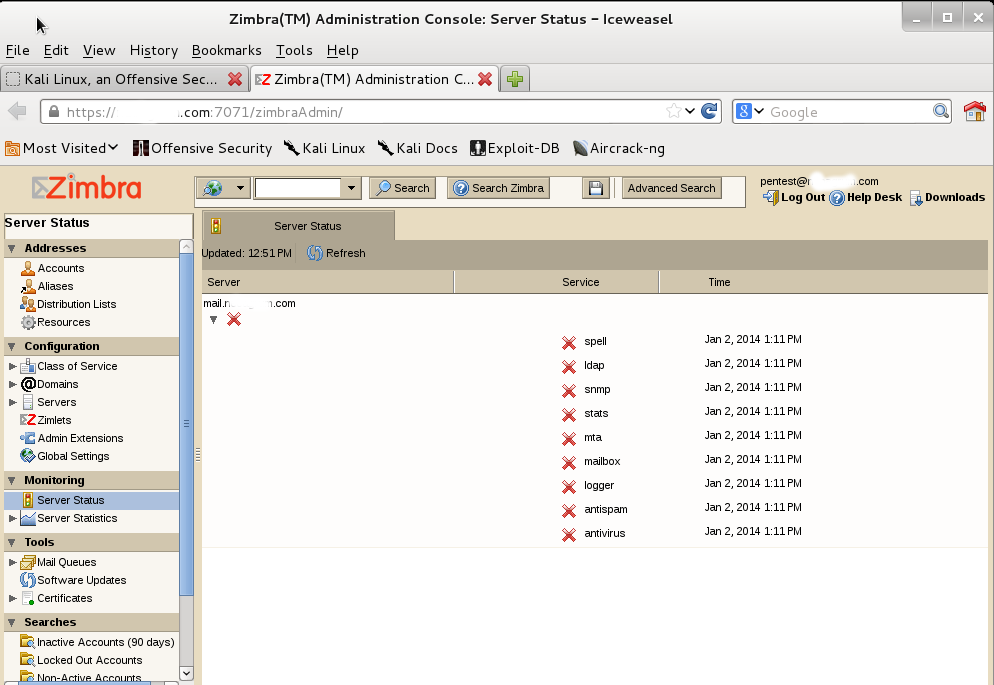Open Global Settings in the sidebar
Image resolution: width=994 pixels, height=685 pixels.
[73, 456]
